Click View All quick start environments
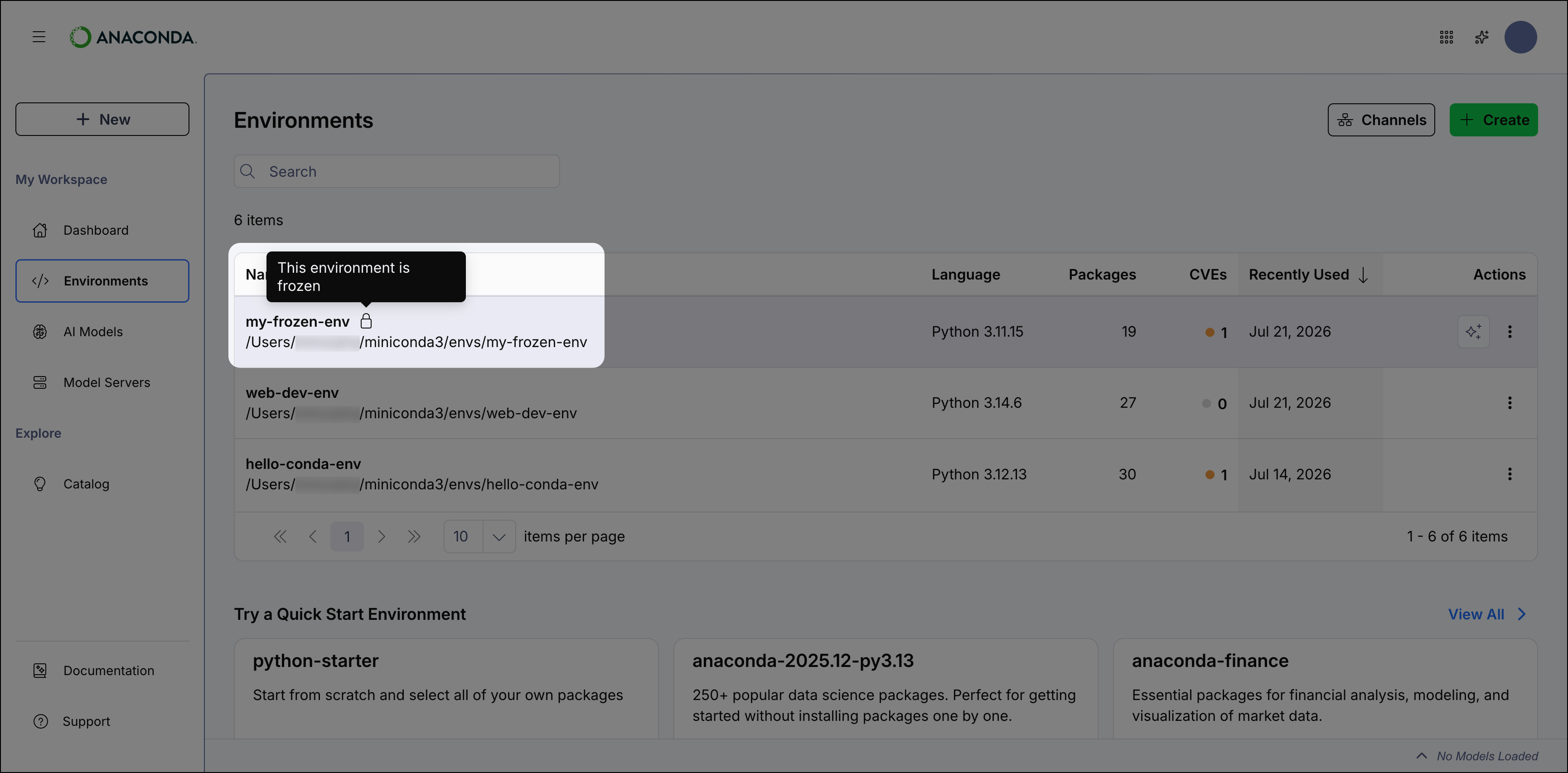Image resolution: width=1568 pixels, height=773 pixels. pyautogui.click(x=1486, y=614)
